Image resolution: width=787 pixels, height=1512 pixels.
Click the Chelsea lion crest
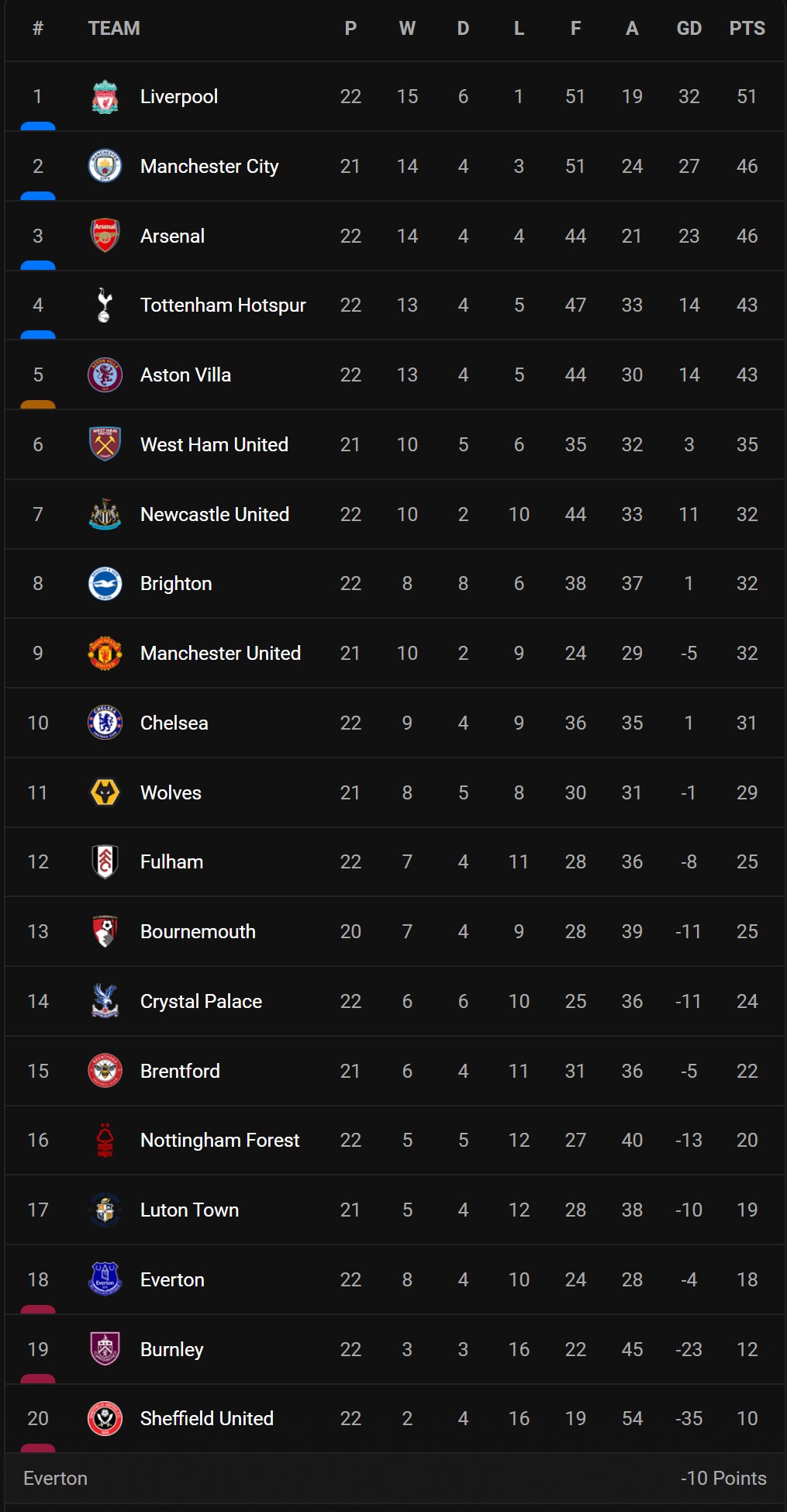tap(105, 723)
